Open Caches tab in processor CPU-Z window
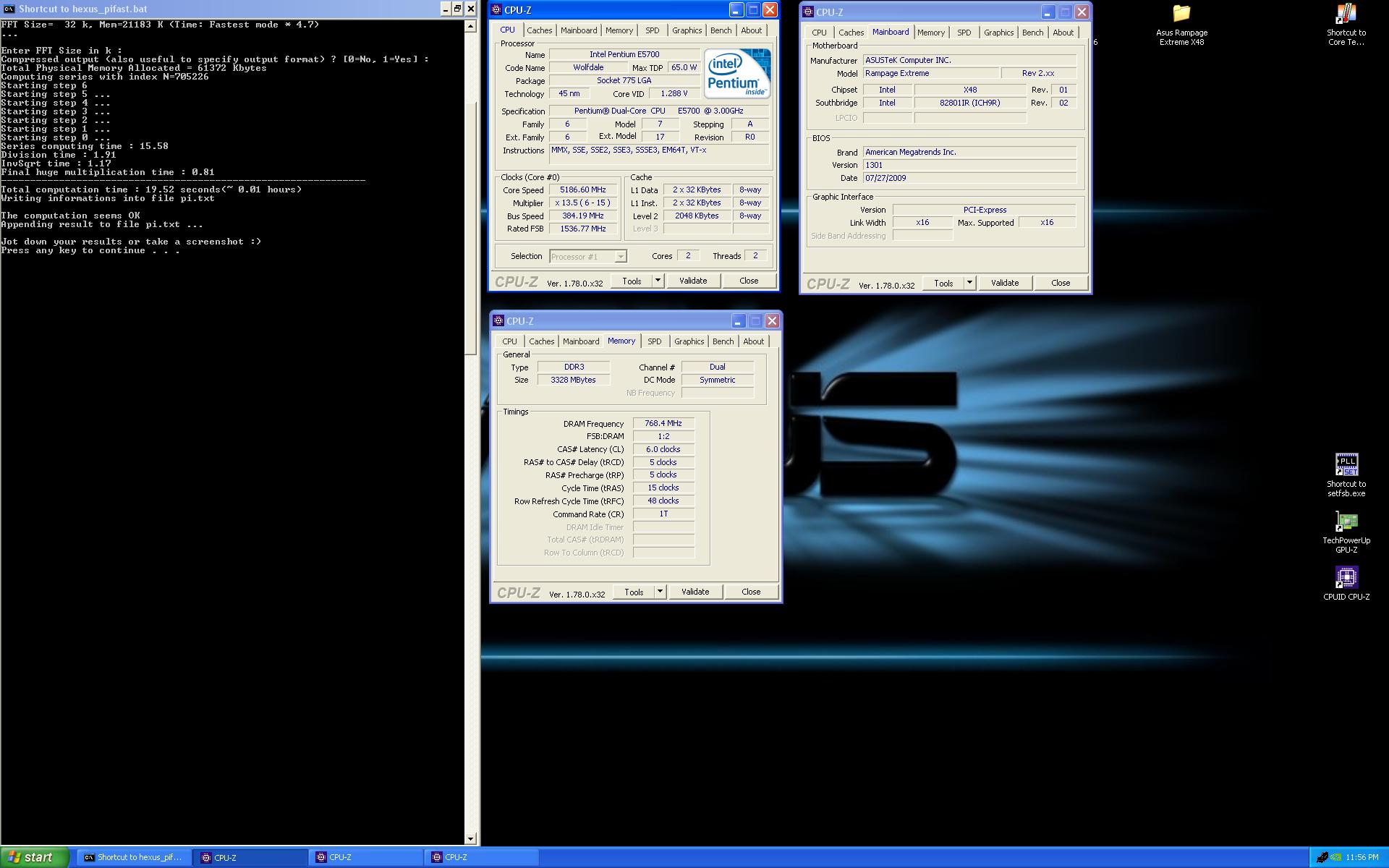The width and height of the screenshot is (1389, 868). (x=539, y=30)
